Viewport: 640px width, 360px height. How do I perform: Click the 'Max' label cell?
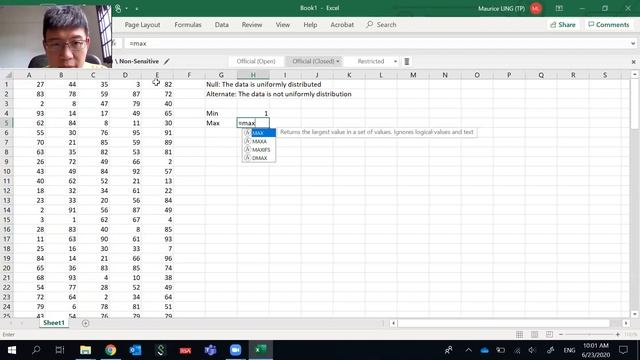click(x=221, y=123)
